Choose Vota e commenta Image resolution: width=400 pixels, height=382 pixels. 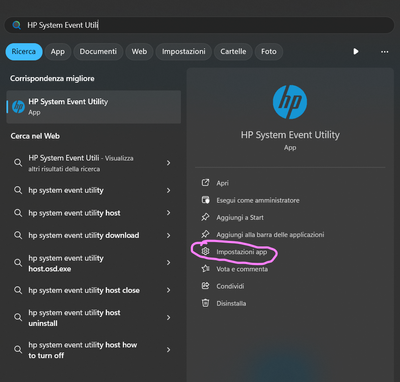[242, 269]
